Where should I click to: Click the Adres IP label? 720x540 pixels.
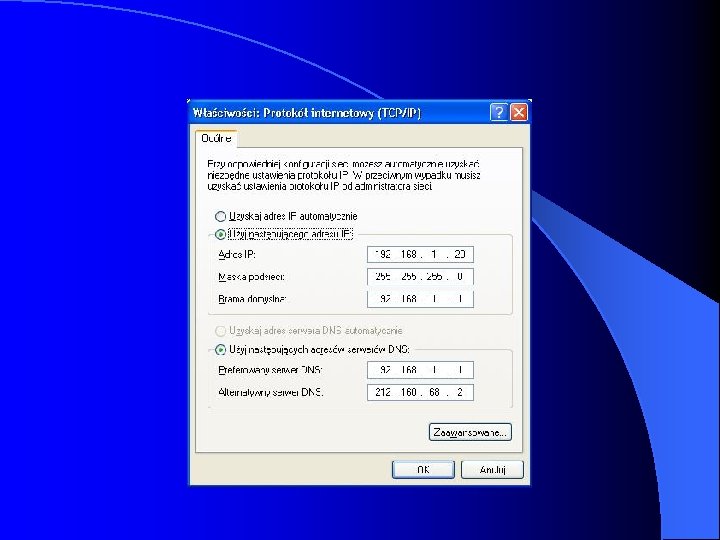237,254
